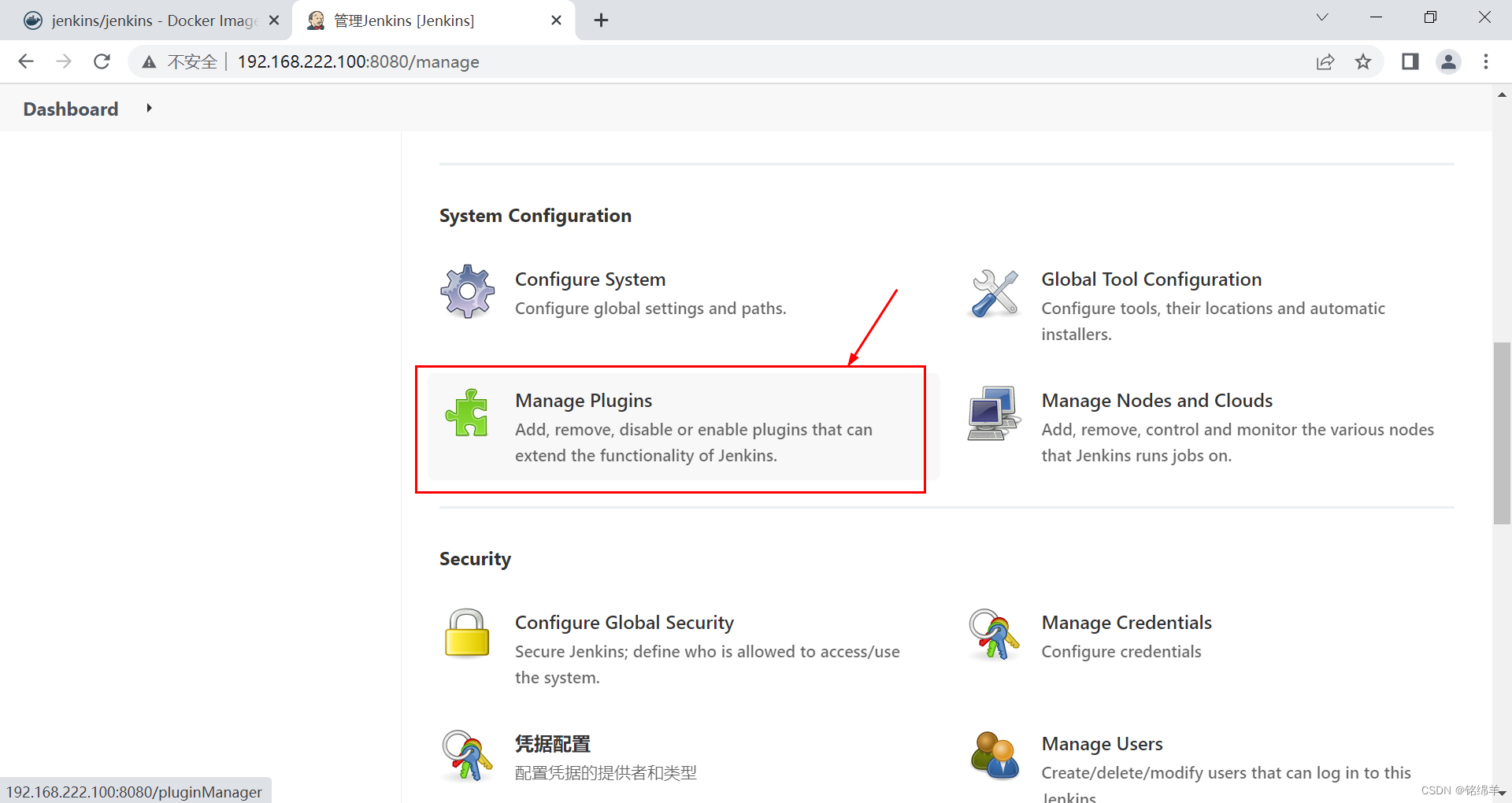Open the Manage Users link
The image size is (1512, 803).
coord(1102,744)
